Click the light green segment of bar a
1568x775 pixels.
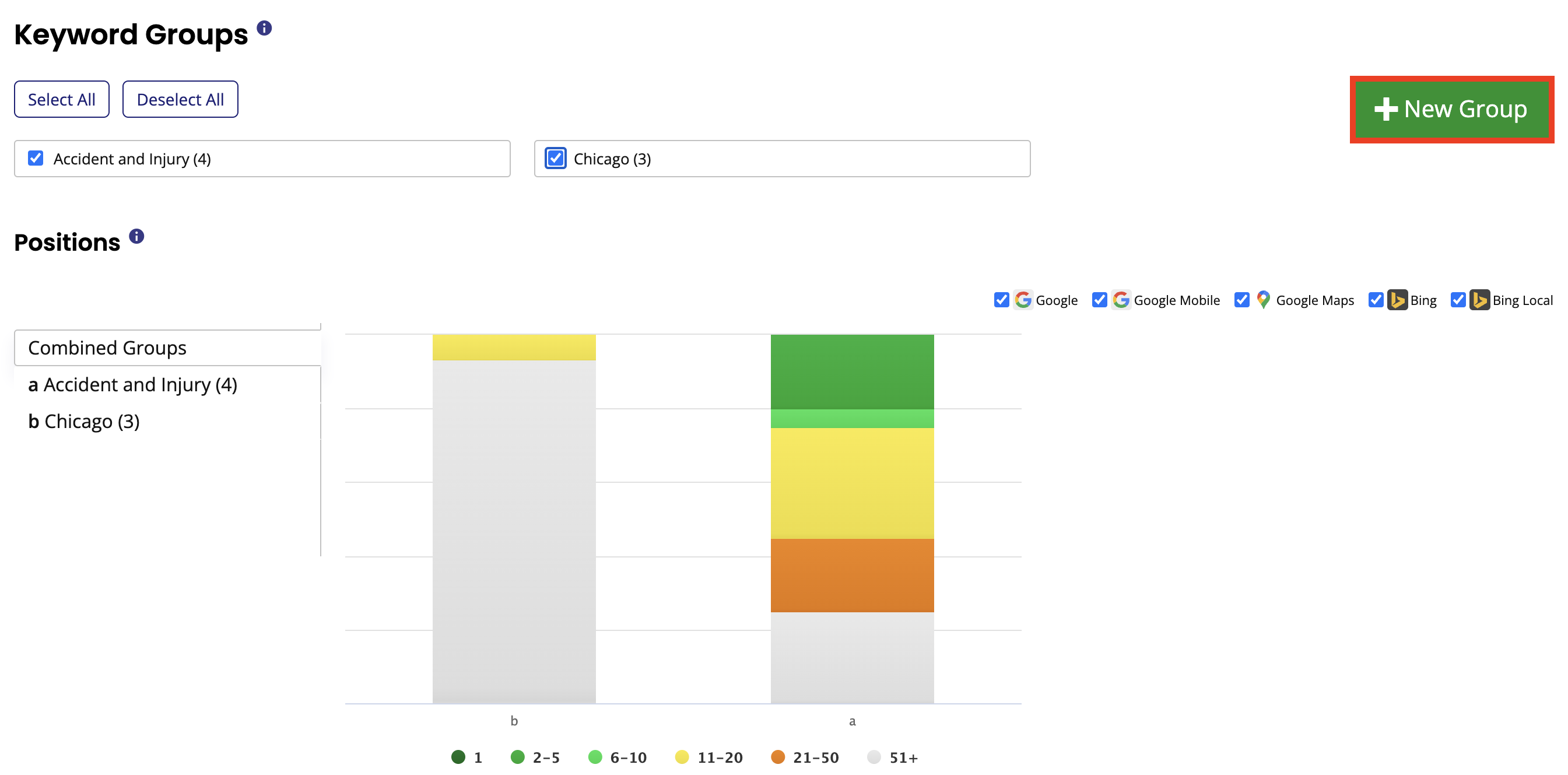(x=852, y=418)
